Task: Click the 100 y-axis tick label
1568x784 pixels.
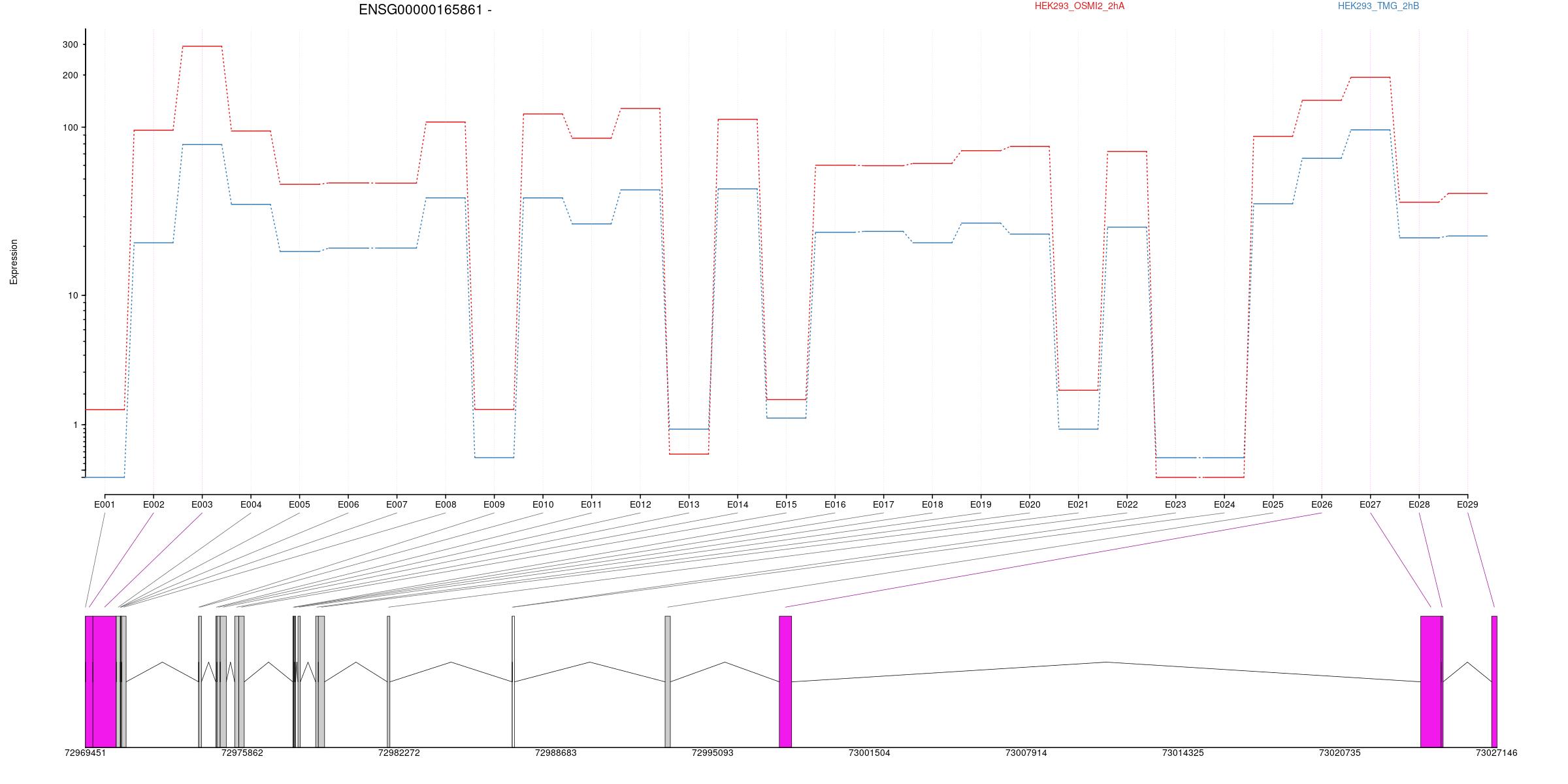Action: click(70, 127)
